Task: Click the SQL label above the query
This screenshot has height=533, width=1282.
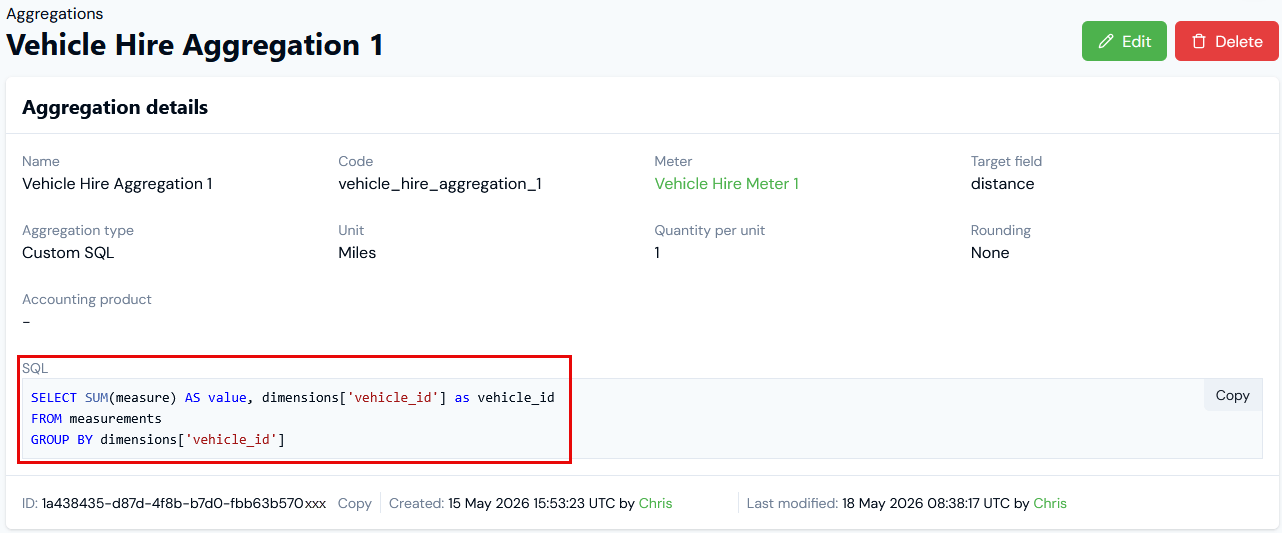Action: [x=35, y=368]
